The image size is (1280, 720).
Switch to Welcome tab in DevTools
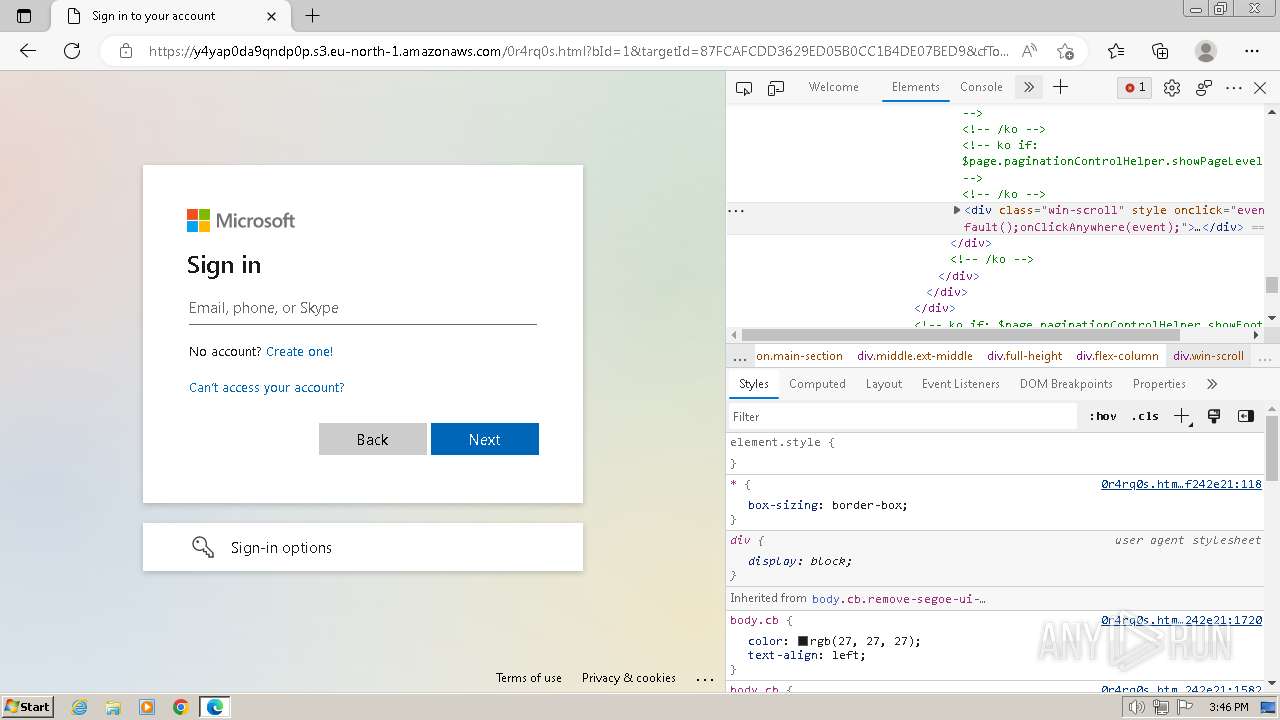tap(833, 87)
